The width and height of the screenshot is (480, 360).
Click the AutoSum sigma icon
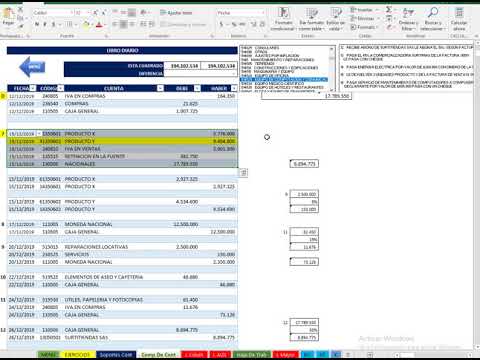(389, 10)
